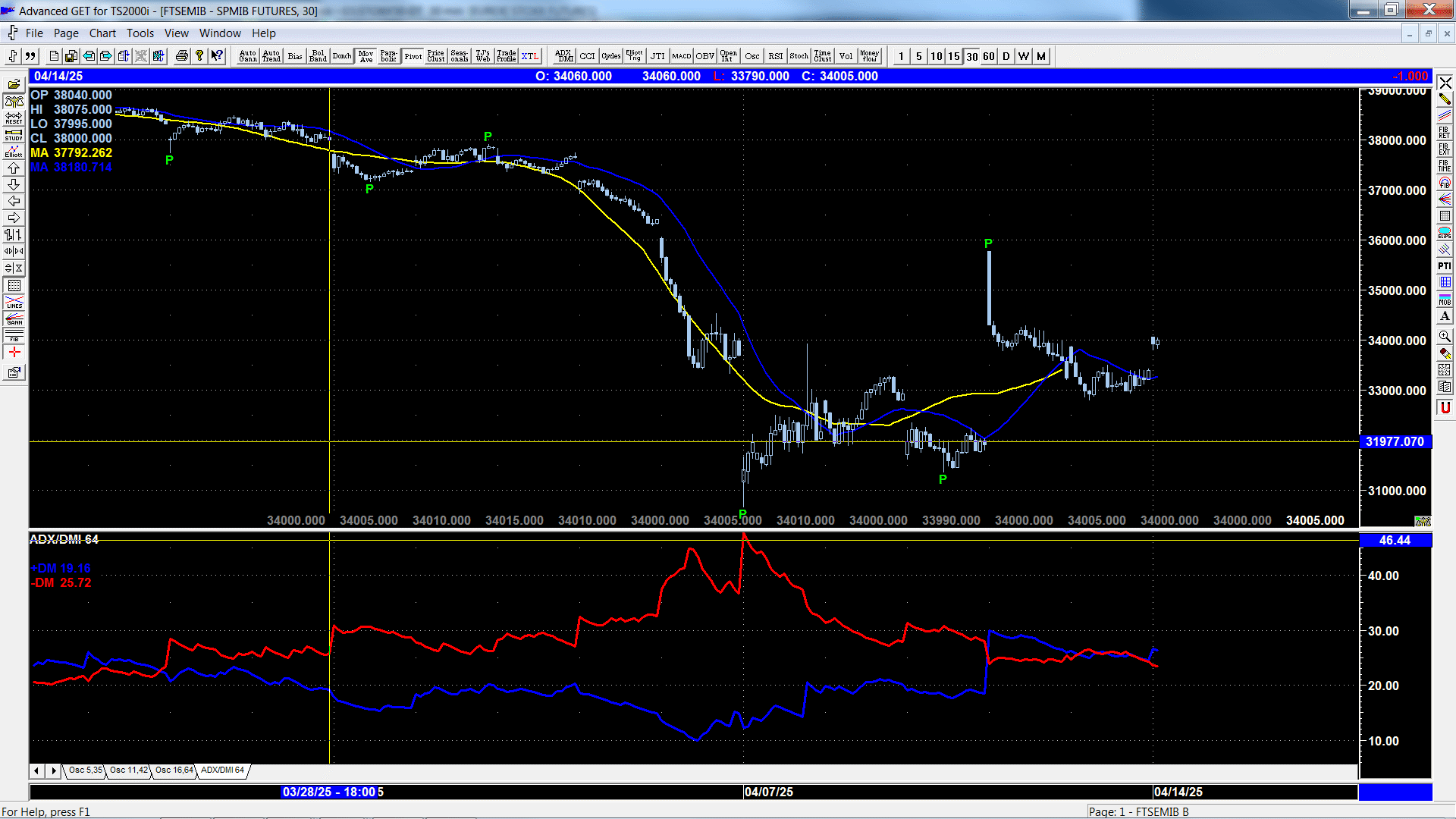Click the Money Flow indicator button
This screenshot has height=819, width=1456.
tap(869, 56)
